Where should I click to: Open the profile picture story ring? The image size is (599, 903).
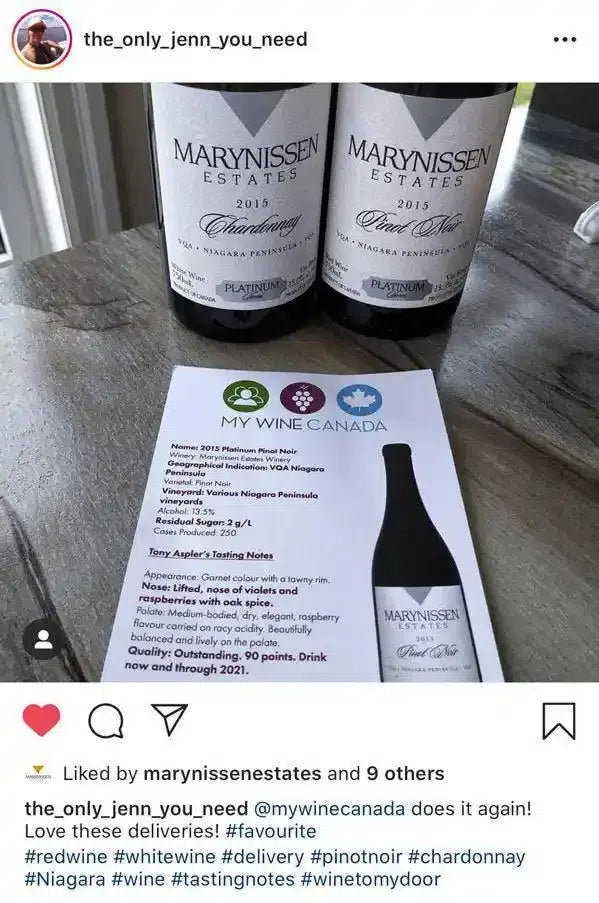tap(41, 40)
